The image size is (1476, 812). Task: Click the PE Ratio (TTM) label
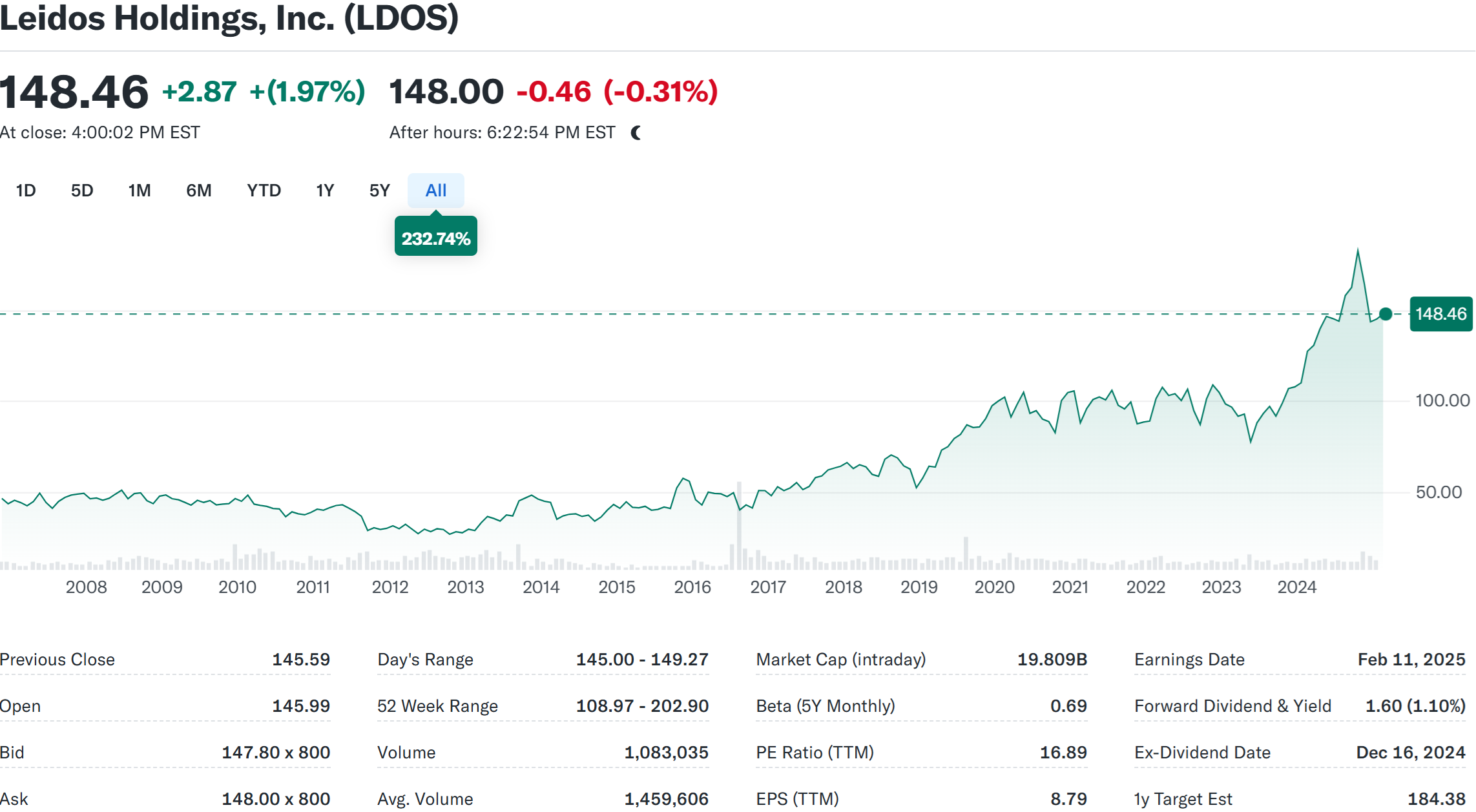coord(815,753)
